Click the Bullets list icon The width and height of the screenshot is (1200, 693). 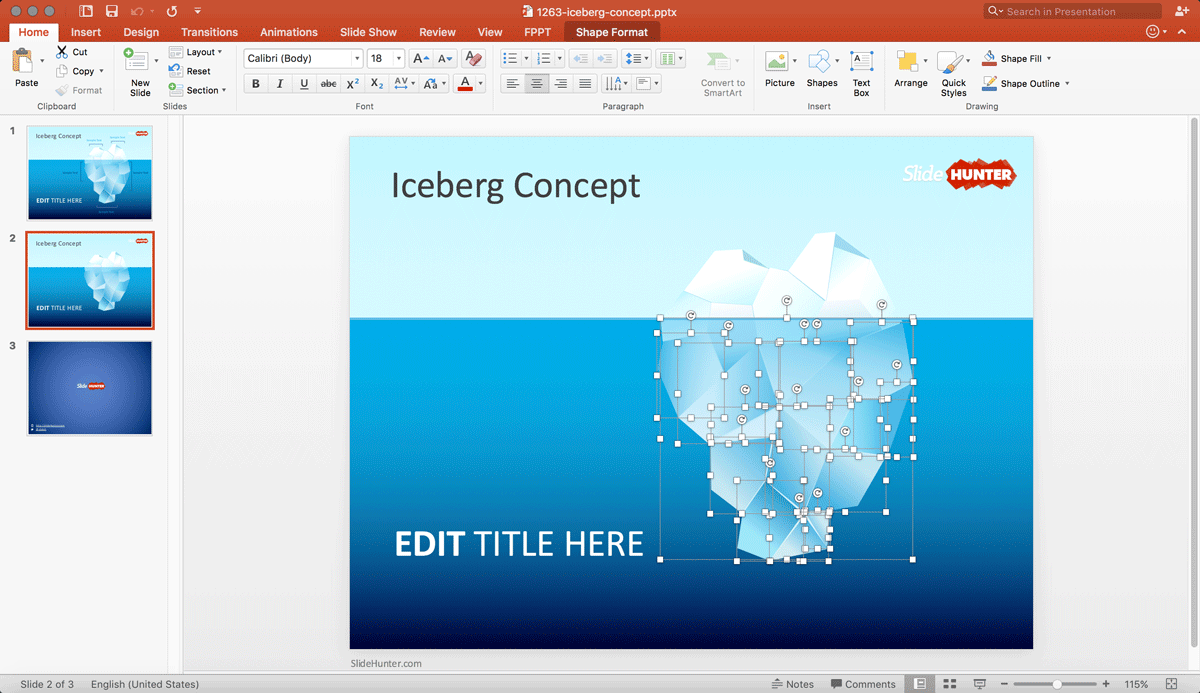(x=511, y=58)
